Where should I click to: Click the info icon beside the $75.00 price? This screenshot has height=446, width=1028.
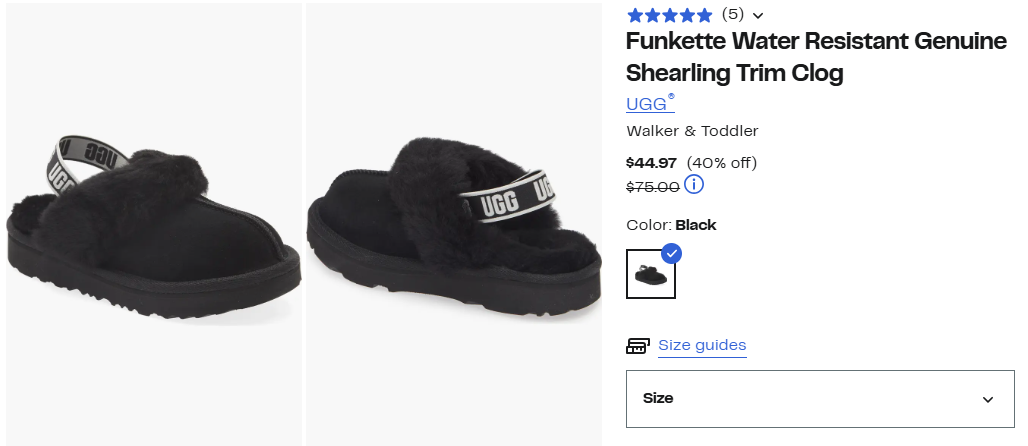(x=695, y=185)
